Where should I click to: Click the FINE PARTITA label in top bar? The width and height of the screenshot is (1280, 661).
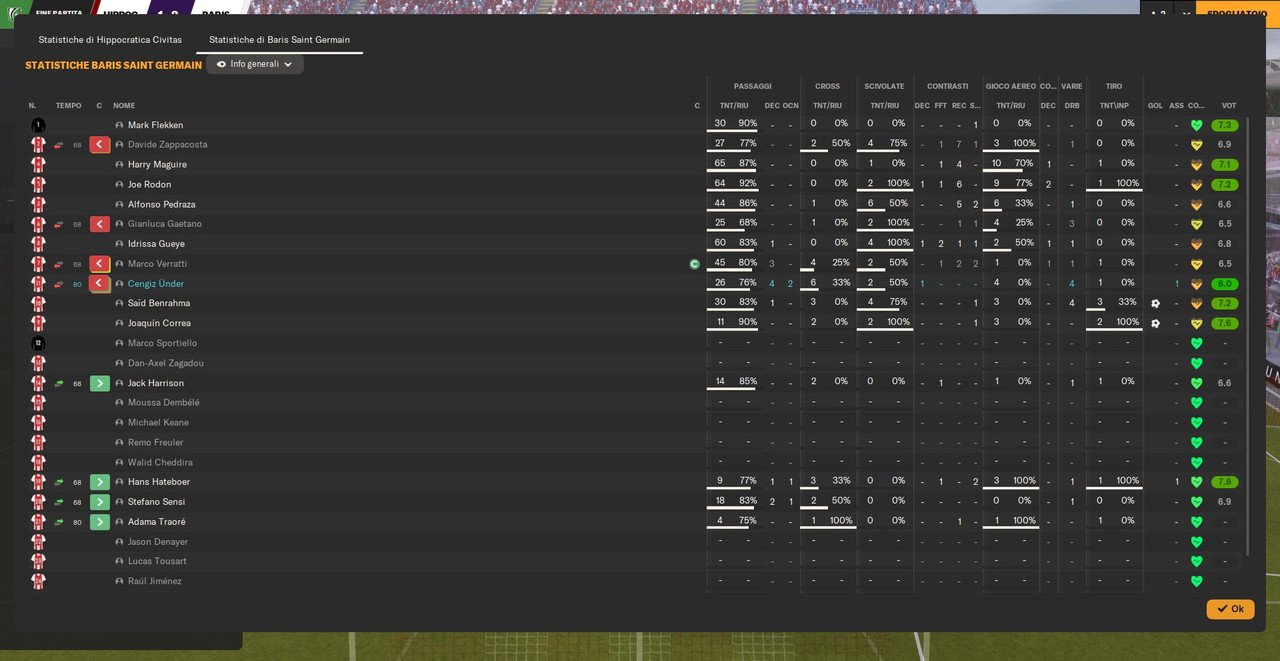point(59,13)
